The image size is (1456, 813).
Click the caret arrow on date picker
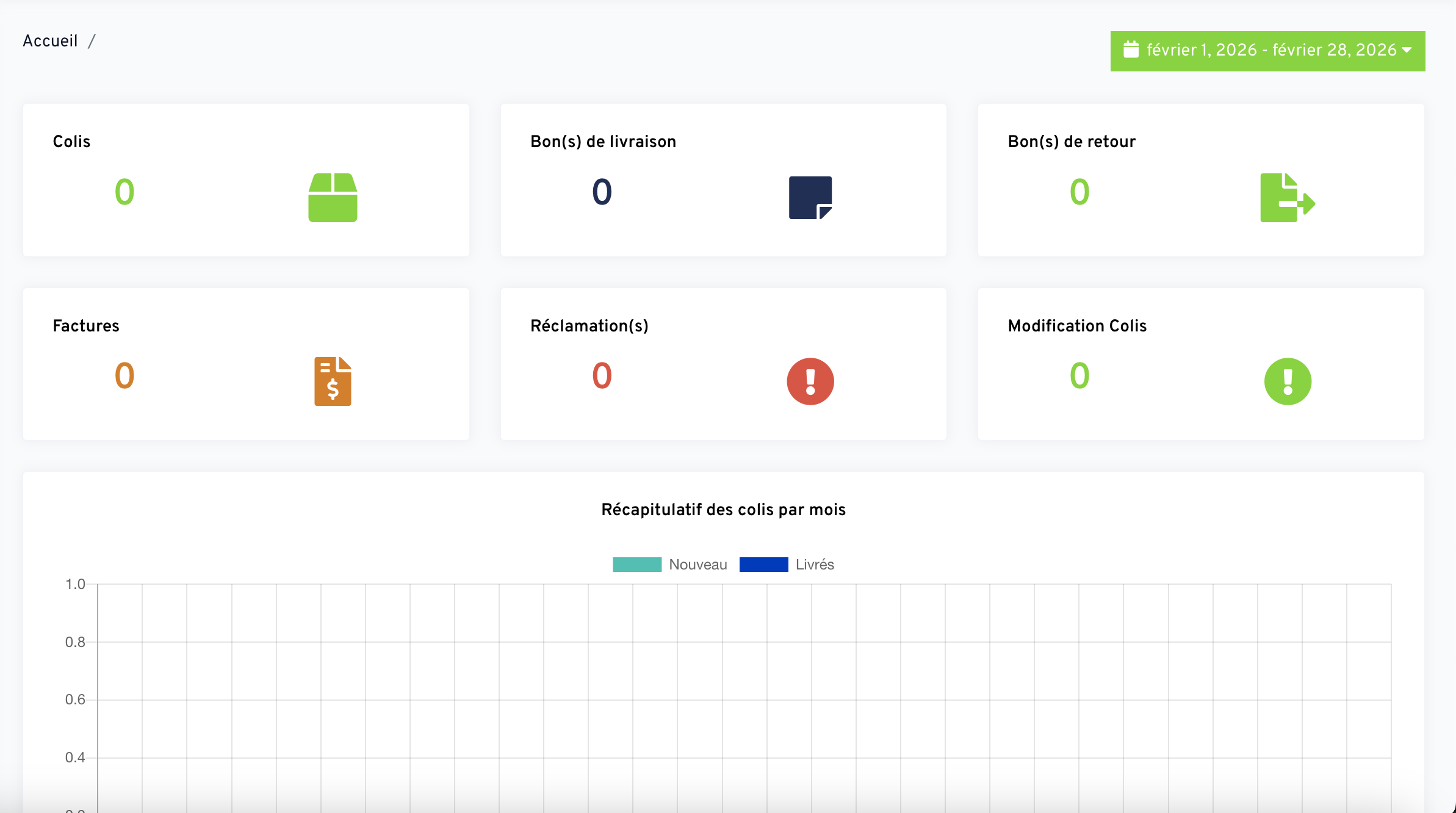click(x=1407, y=50)
